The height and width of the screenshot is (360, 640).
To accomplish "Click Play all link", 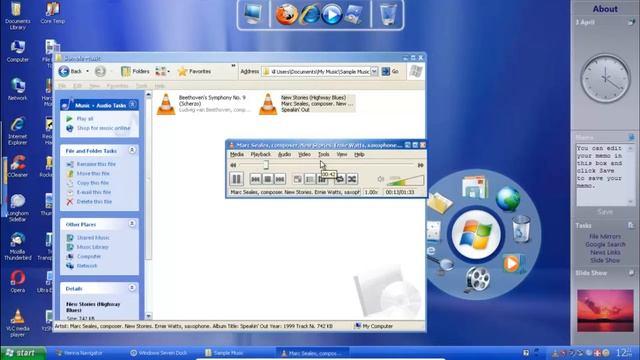I will point(85,118).
